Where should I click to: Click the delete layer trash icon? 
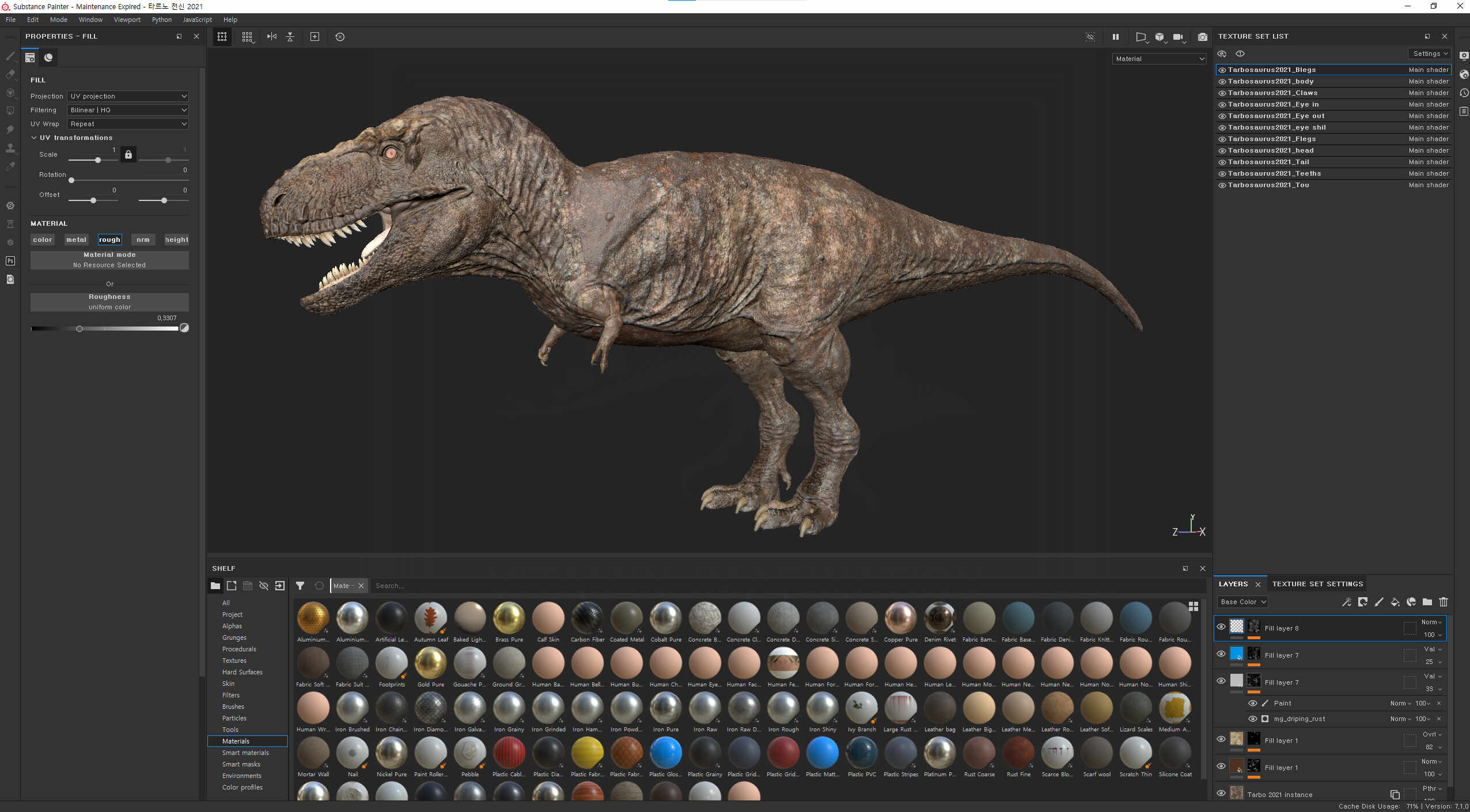point(1444,602)
